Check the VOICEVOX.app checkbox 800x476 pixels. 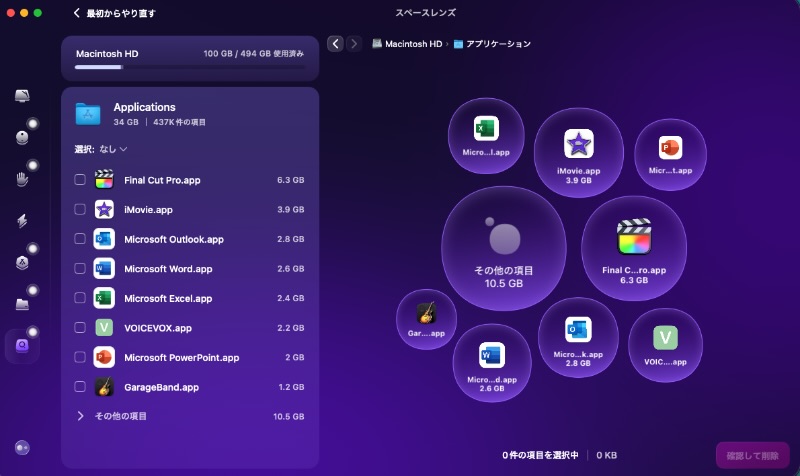click(x=80, y=328)
